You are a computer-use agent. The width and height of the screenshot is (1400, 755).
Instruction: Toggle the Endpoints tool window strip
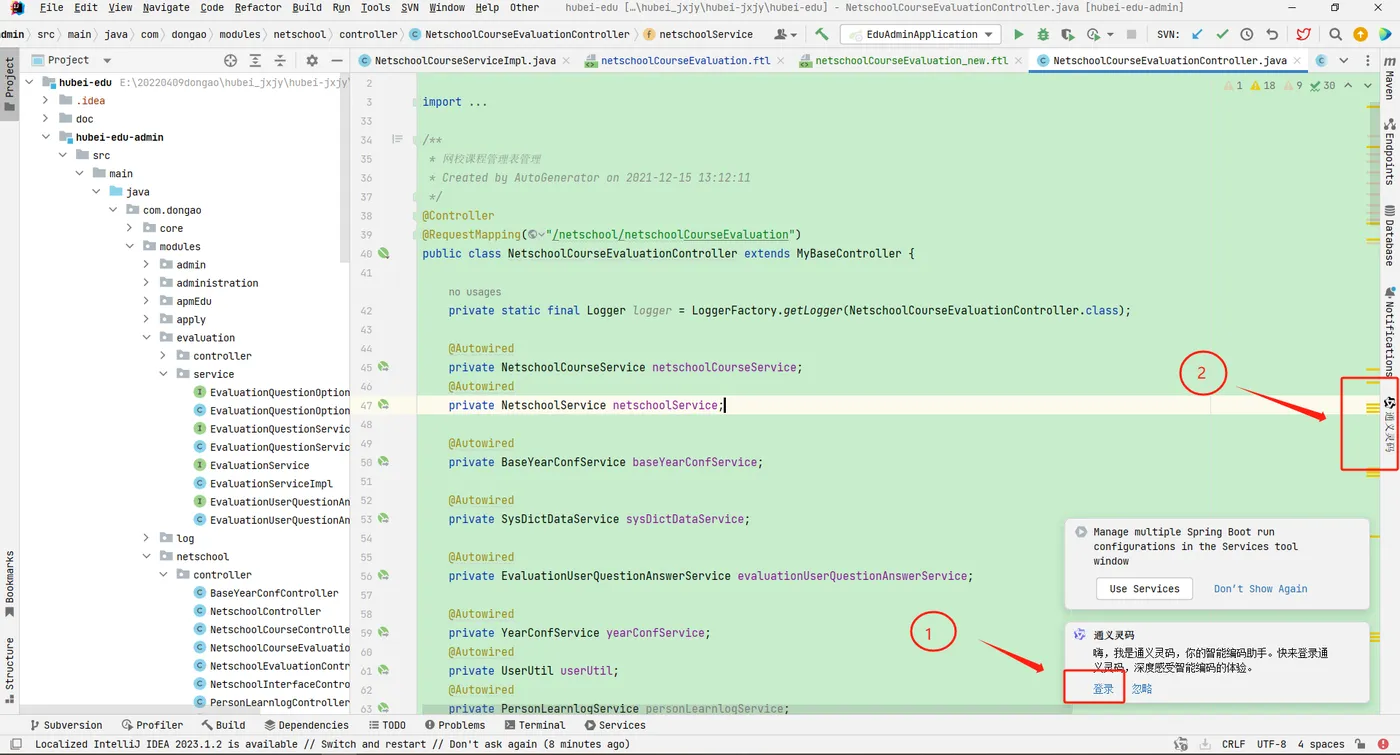[1389, 152]
